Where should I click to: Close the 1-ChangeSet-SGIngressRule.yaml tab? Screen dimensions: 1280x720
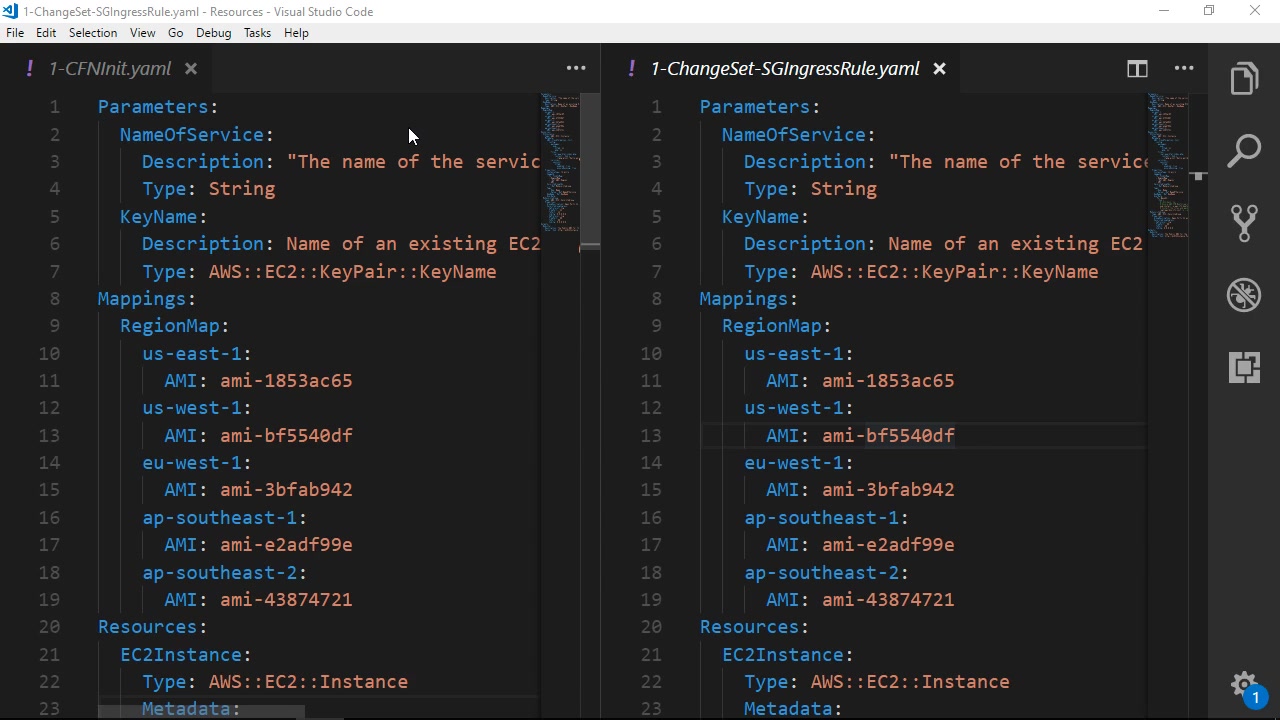click(939, 69)
